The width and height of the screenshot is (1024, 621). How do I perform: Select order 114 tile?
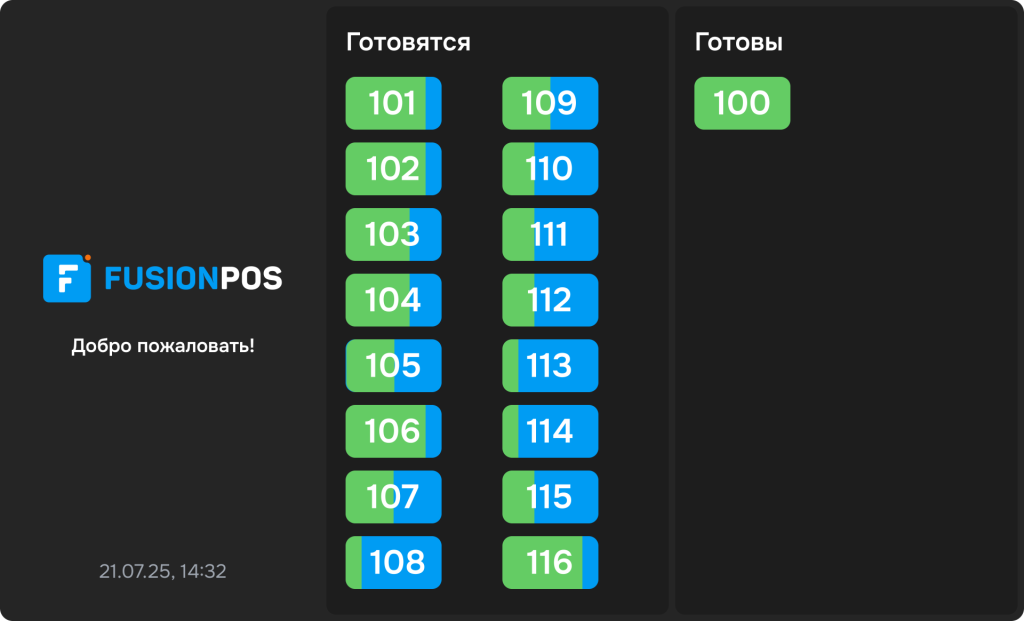(x=549, y=431)
